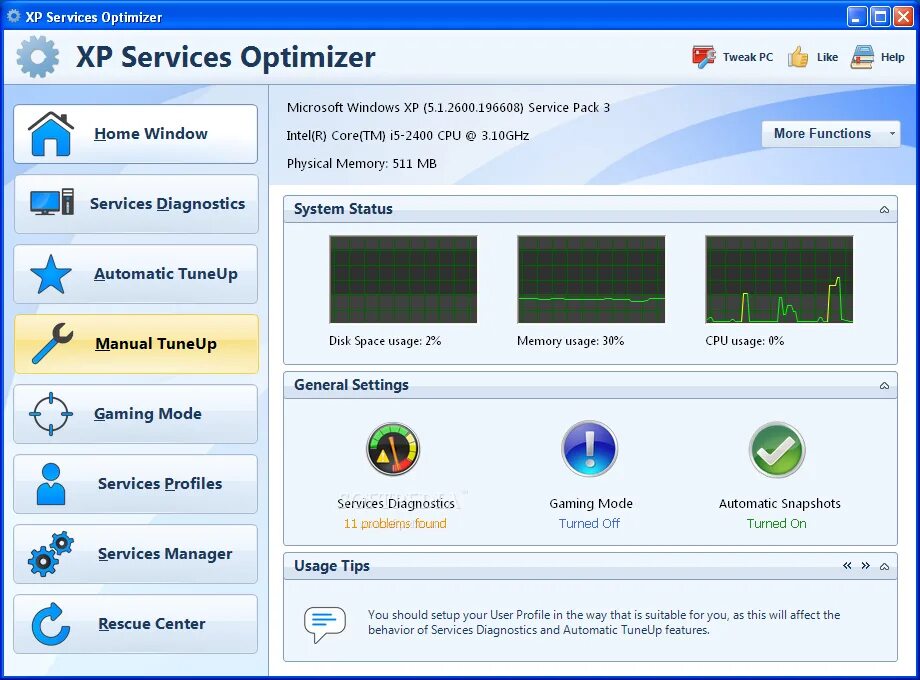Click the Automatic TuneUp star icon
This screenshot has height=680, width=920.
tap(51, 274)
